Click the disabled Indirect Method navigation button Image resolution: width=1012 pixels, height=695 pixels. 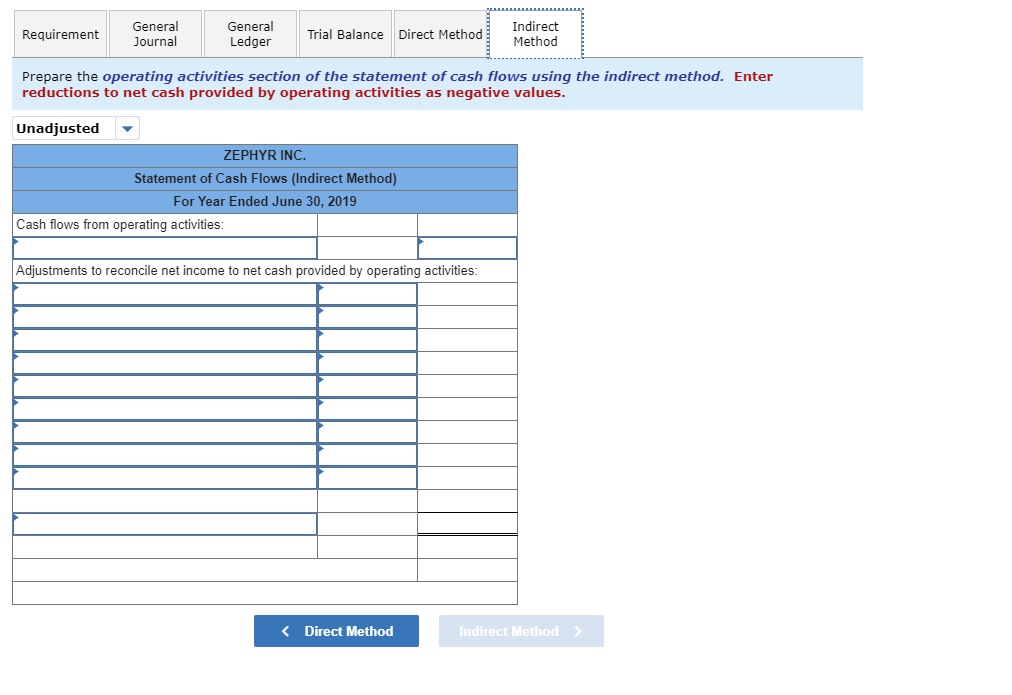[521, 630]
